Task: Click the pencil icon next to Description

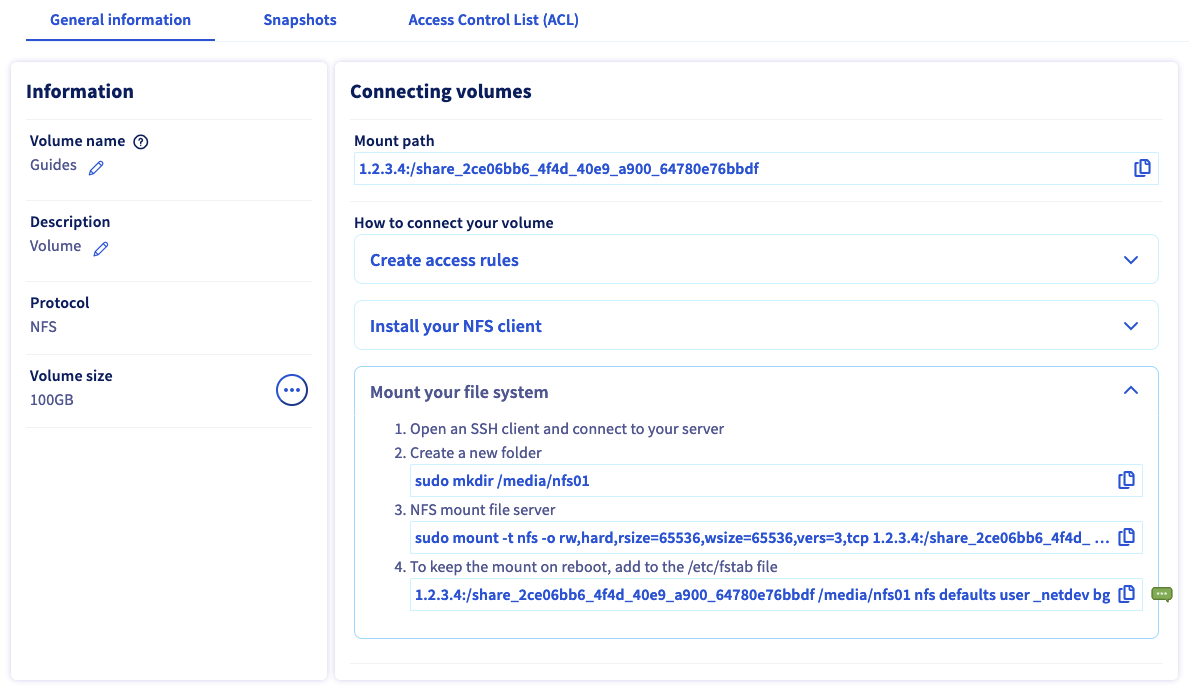Action: [x=100, y=249]
